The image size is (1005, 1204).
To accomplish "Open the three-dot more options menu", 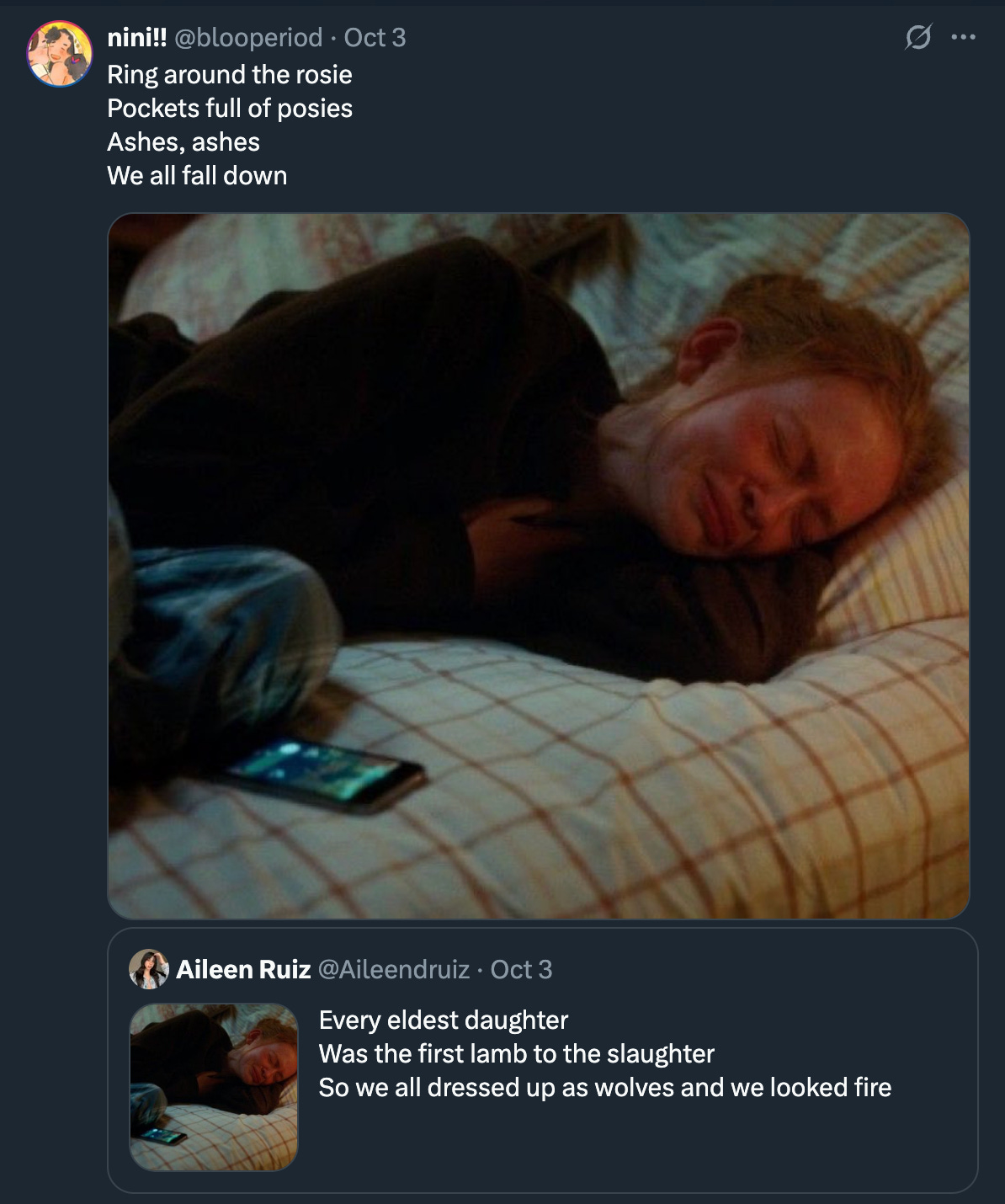I will [x=963, y=37].
